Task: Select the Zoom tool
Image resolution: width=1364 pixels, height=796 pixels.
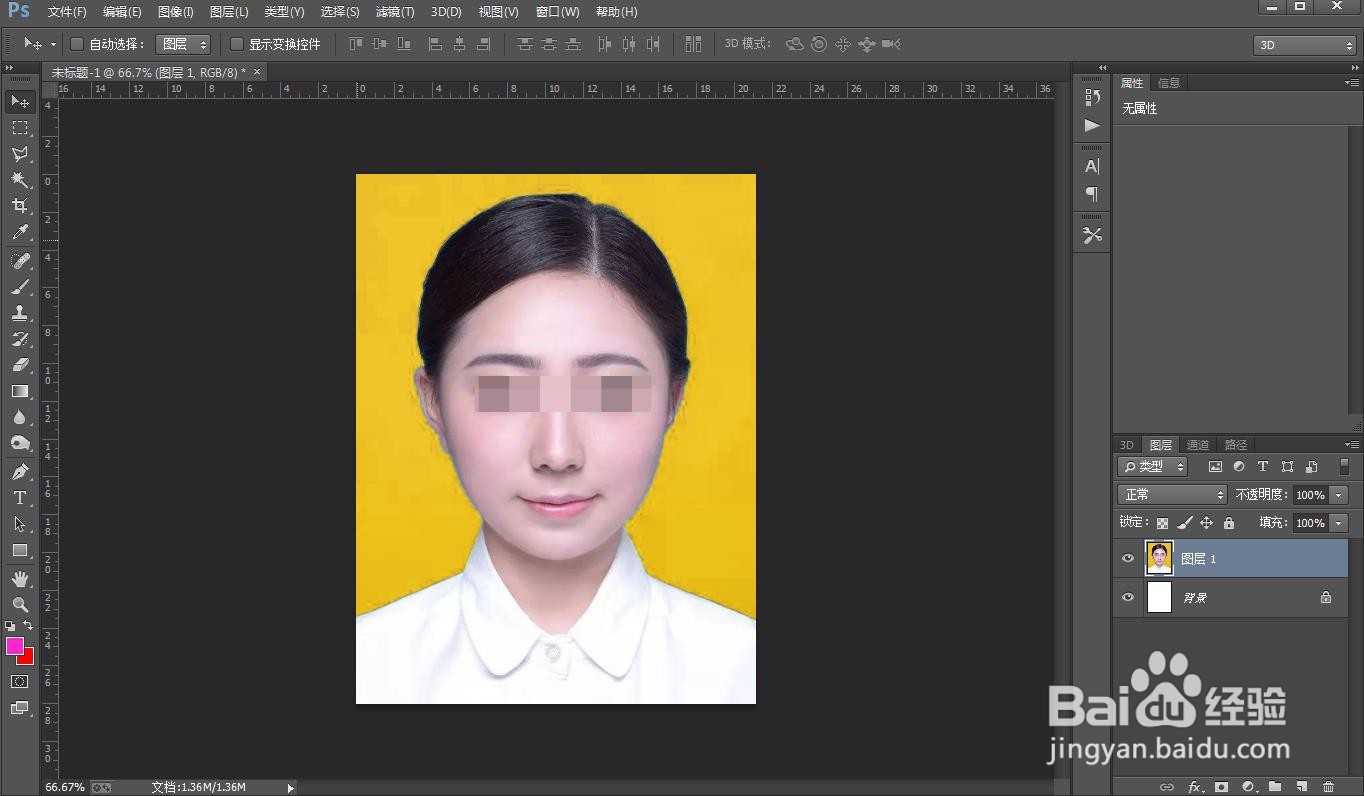Action: (x=19, y=605)
